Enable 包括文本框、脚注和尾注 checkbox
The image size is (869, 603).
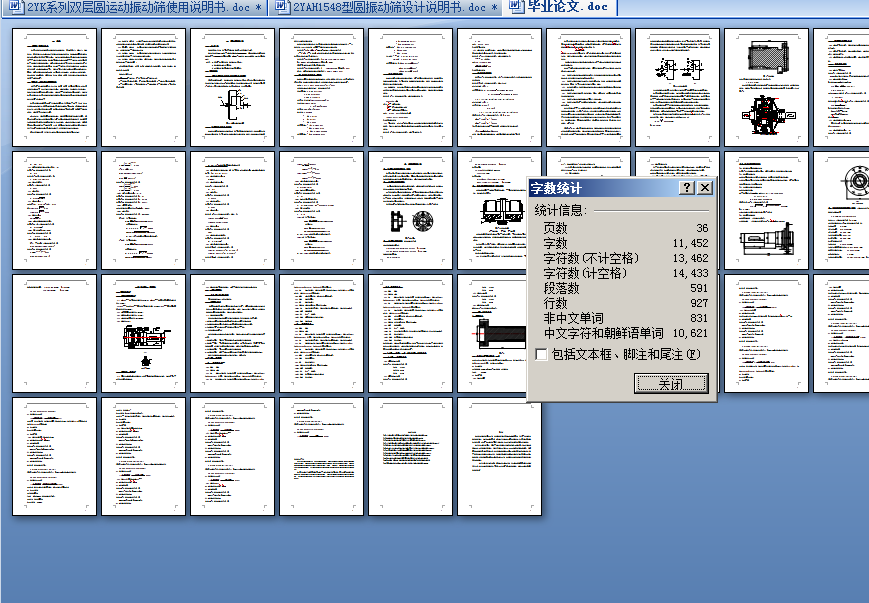(541, 354)
